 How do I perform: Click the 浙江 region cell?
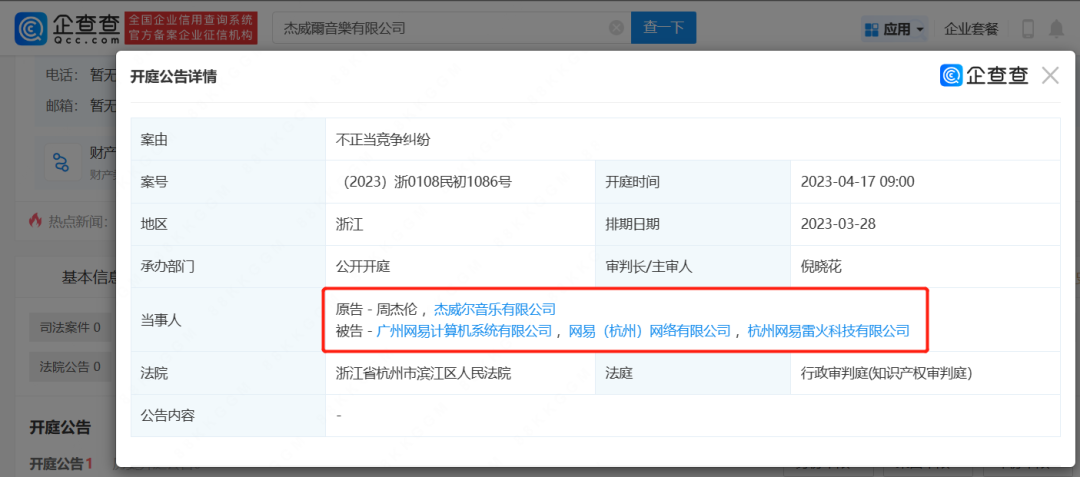[349, 224]
